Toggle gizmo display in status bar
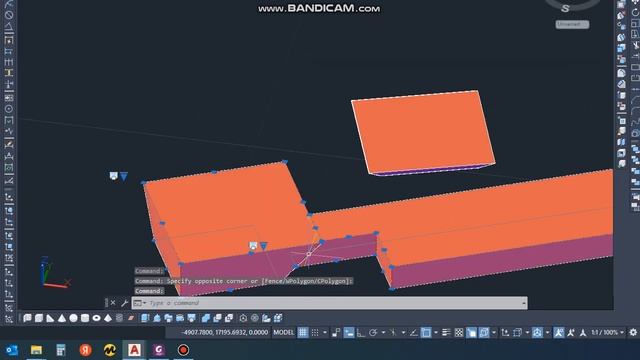The width and height of the screenshot is (640, 360). click(537, 333)
